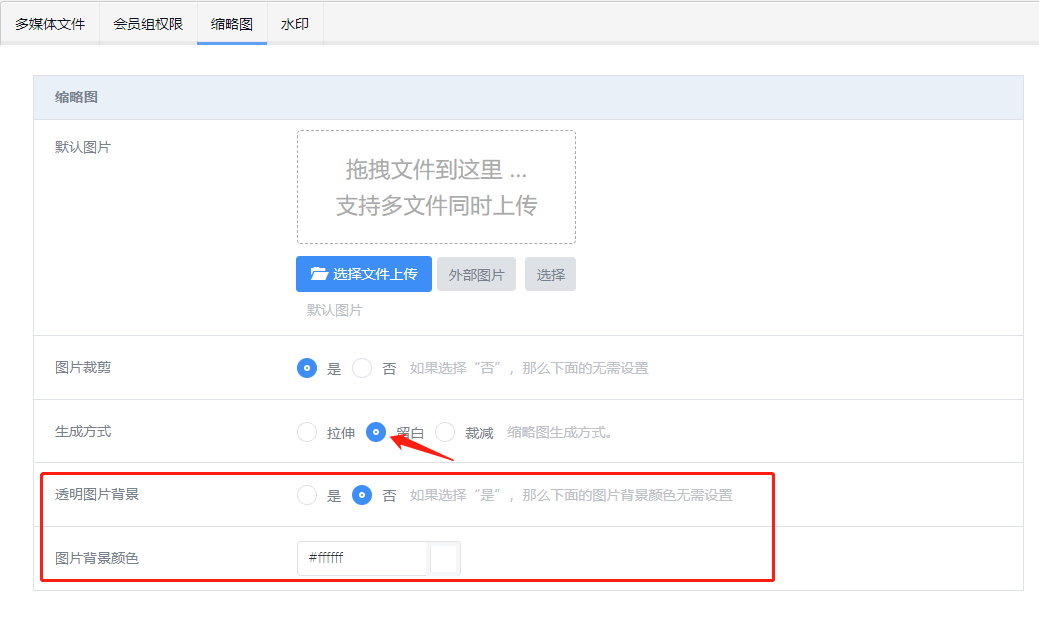Click the #ffffff background color text field
The height and width of the screenshot is (620, 1039).
362,558
